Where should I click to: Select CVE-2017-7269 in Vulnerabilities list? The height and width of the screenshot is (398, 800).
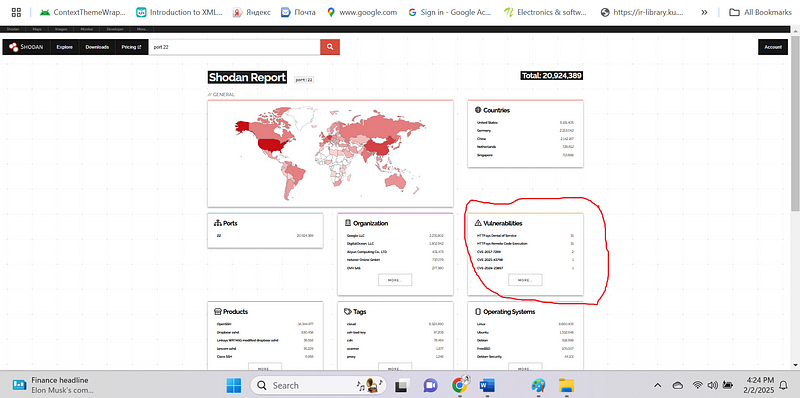[x=488, y=252]
